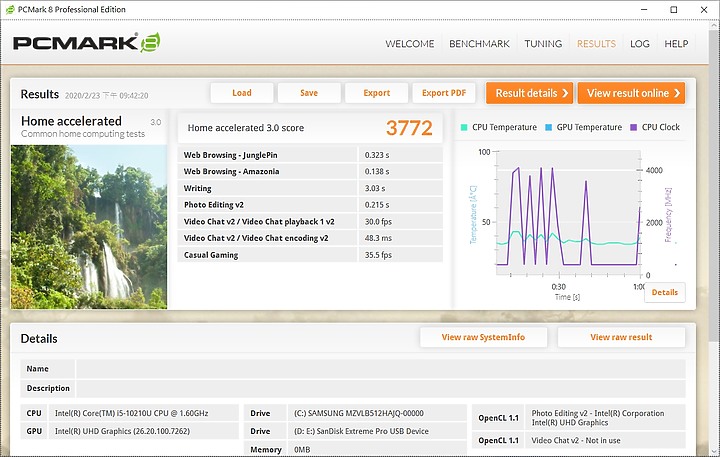Select Video Chat playback 1 v2 row

point(310,221)
